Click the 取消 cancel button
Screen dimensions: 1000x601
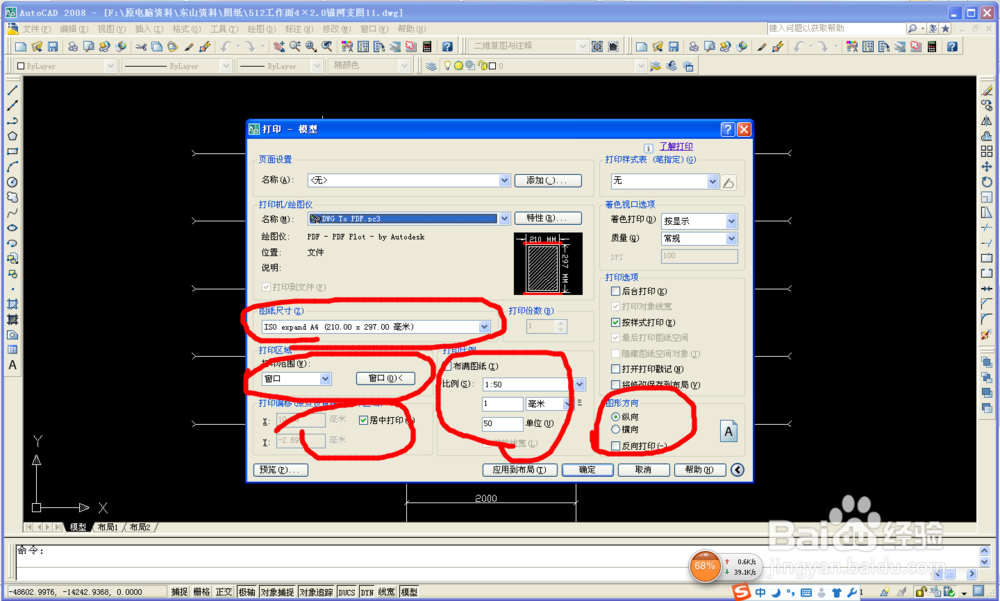pyautogui.click(x=643, y=470)
